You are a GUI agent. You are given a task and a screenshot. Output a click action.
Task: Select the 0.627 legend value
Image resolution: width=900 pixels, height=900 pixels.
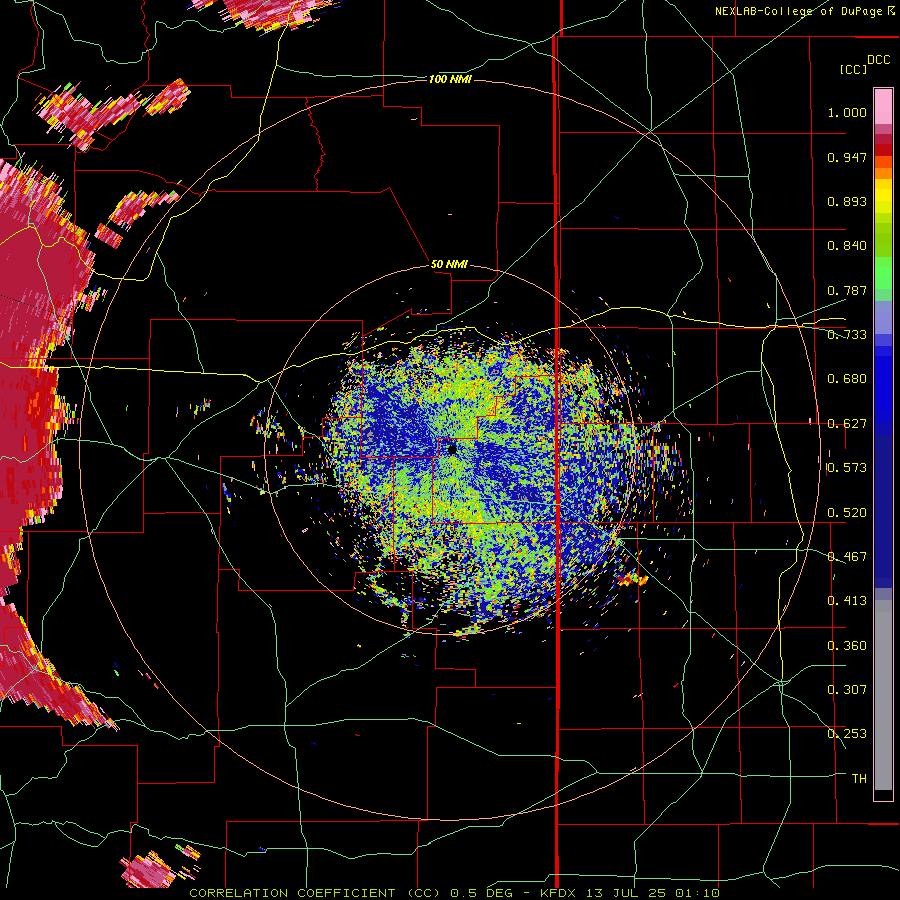847,424
